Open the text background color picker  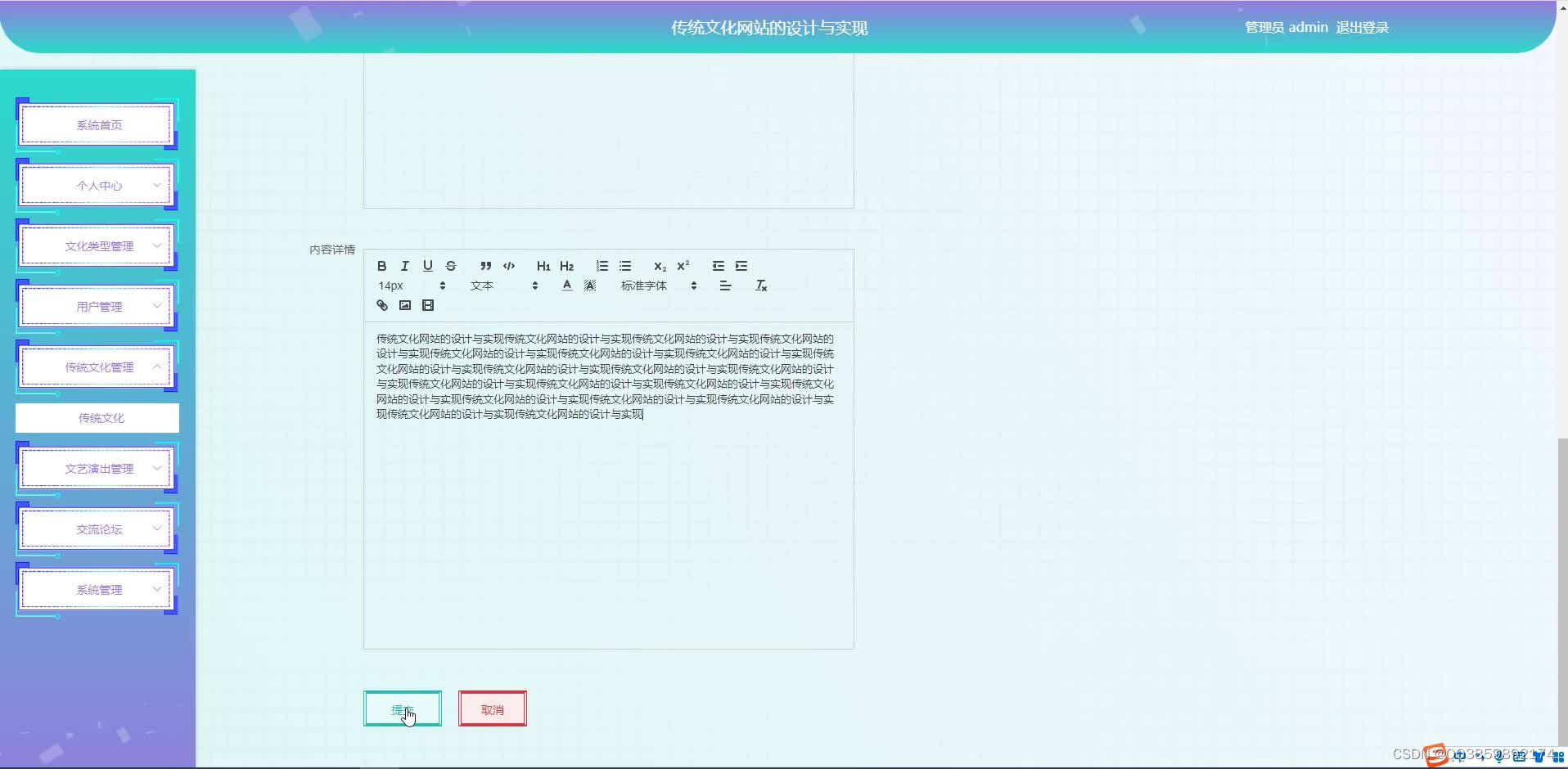[x=589, y=286]
